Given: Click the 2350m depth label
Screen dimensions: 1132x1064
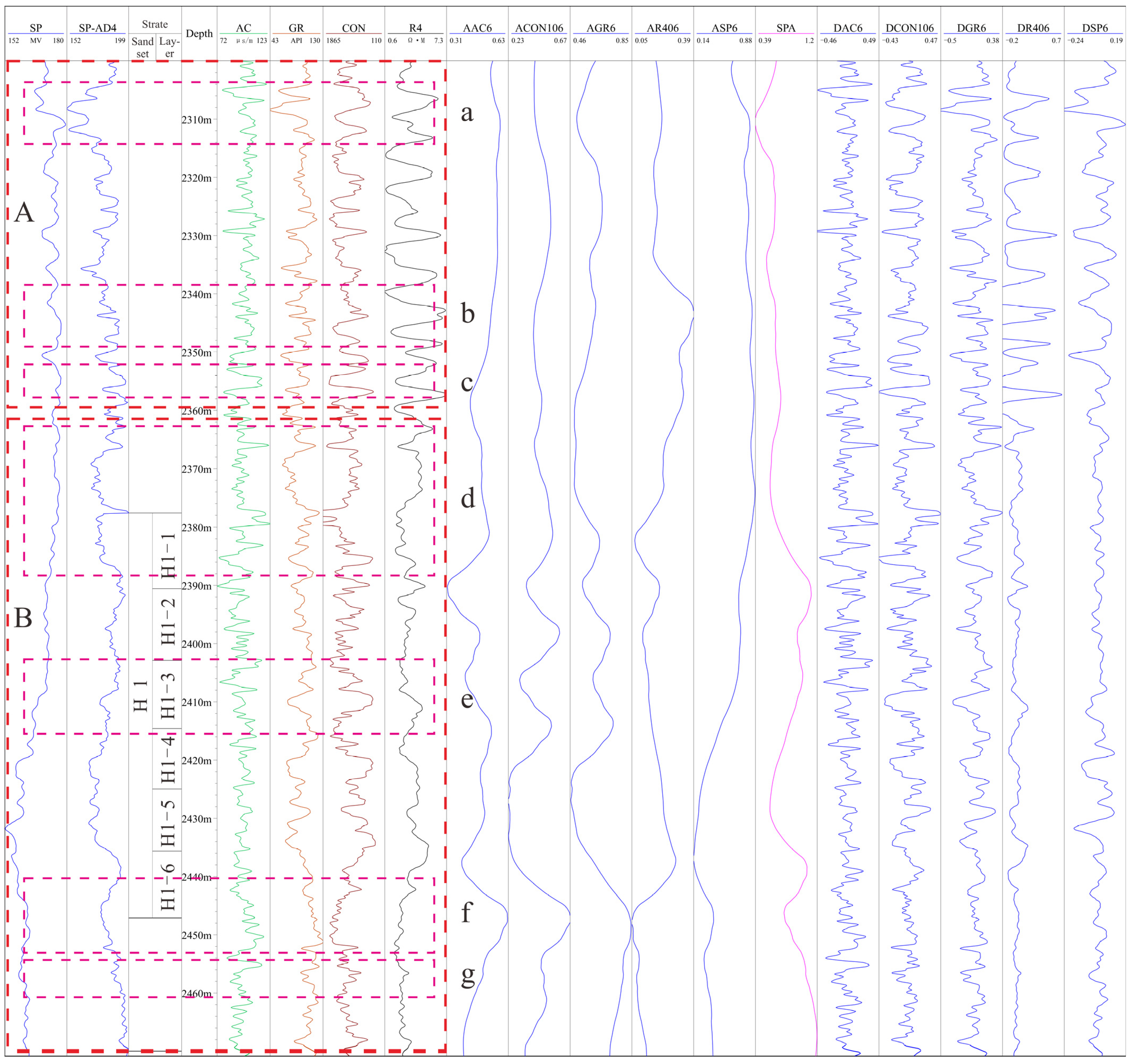Looking at the screenshot, I should (196, 352).
